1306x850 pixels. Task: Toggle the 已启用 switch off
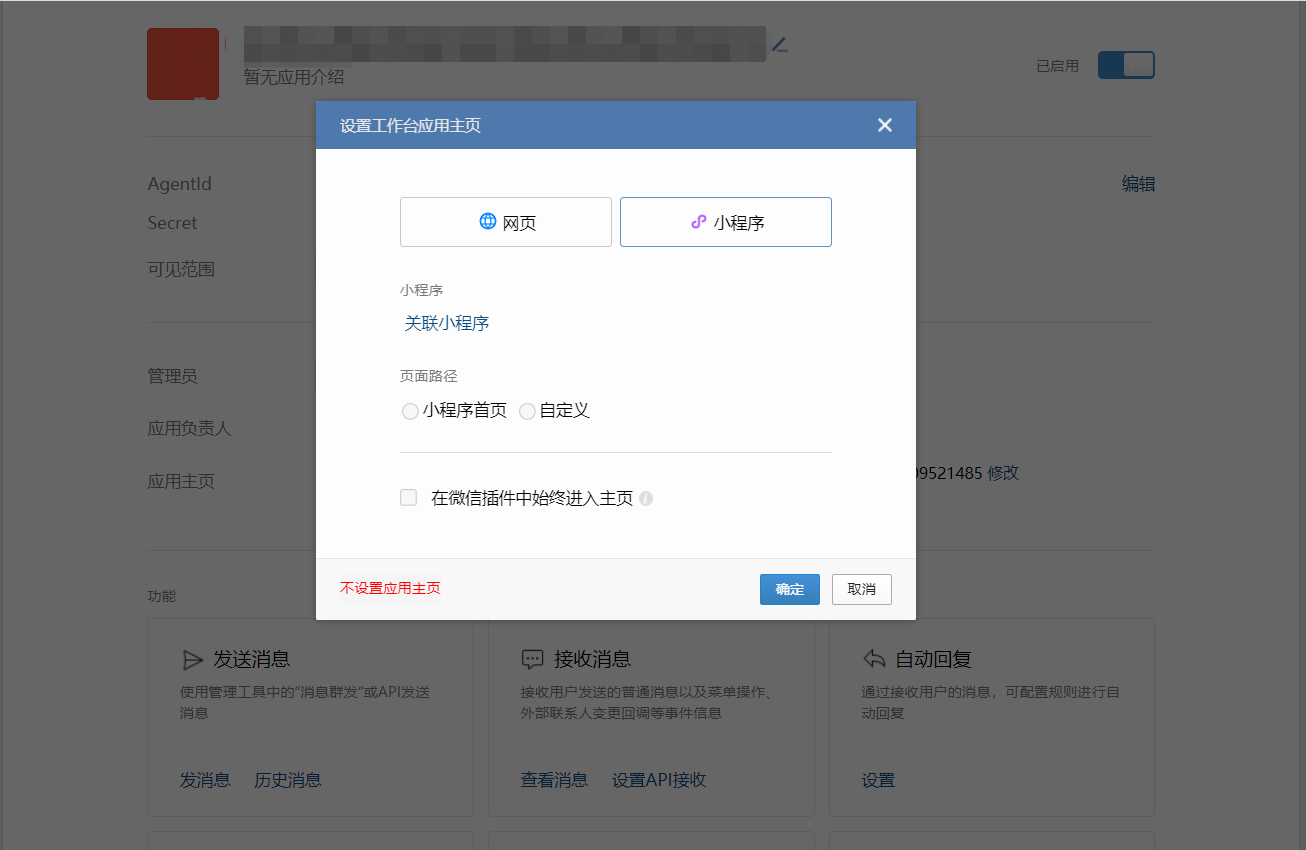point(1126,64)
